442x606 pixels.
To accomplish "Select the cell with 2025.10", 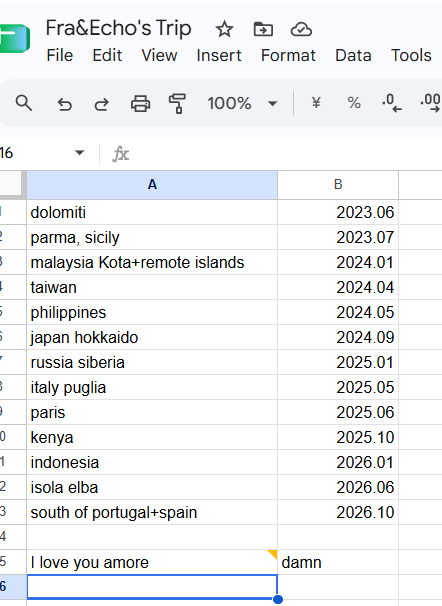I will [x=338, y=437].
